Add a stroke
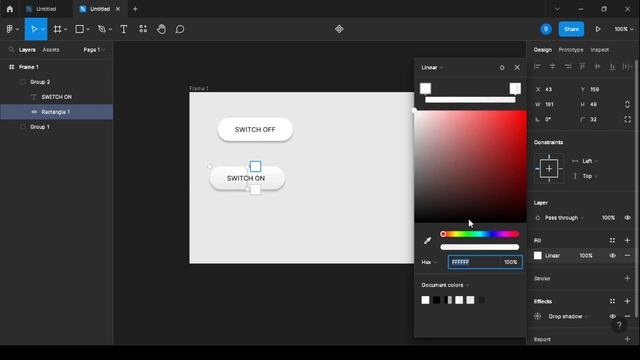 pyautogui.click(x=627, y=278)
